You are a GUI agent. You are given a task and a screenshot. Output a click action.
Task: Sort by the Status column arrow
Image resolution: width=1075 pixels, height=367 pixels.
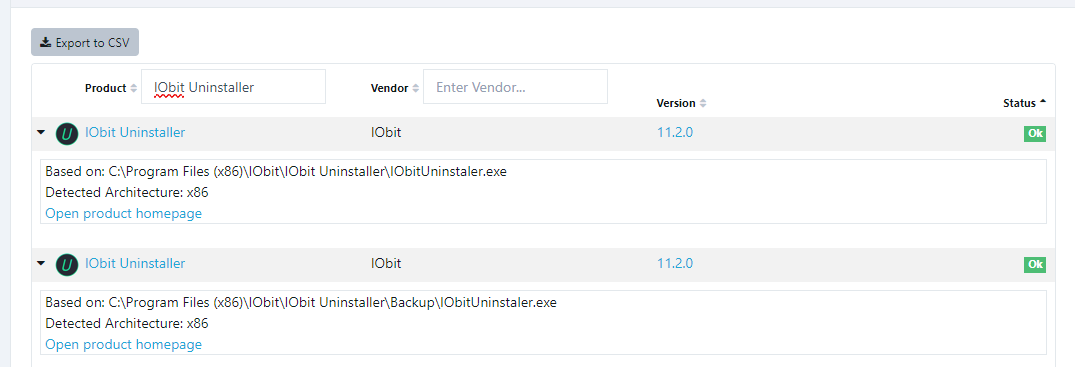click(1043, 102)
